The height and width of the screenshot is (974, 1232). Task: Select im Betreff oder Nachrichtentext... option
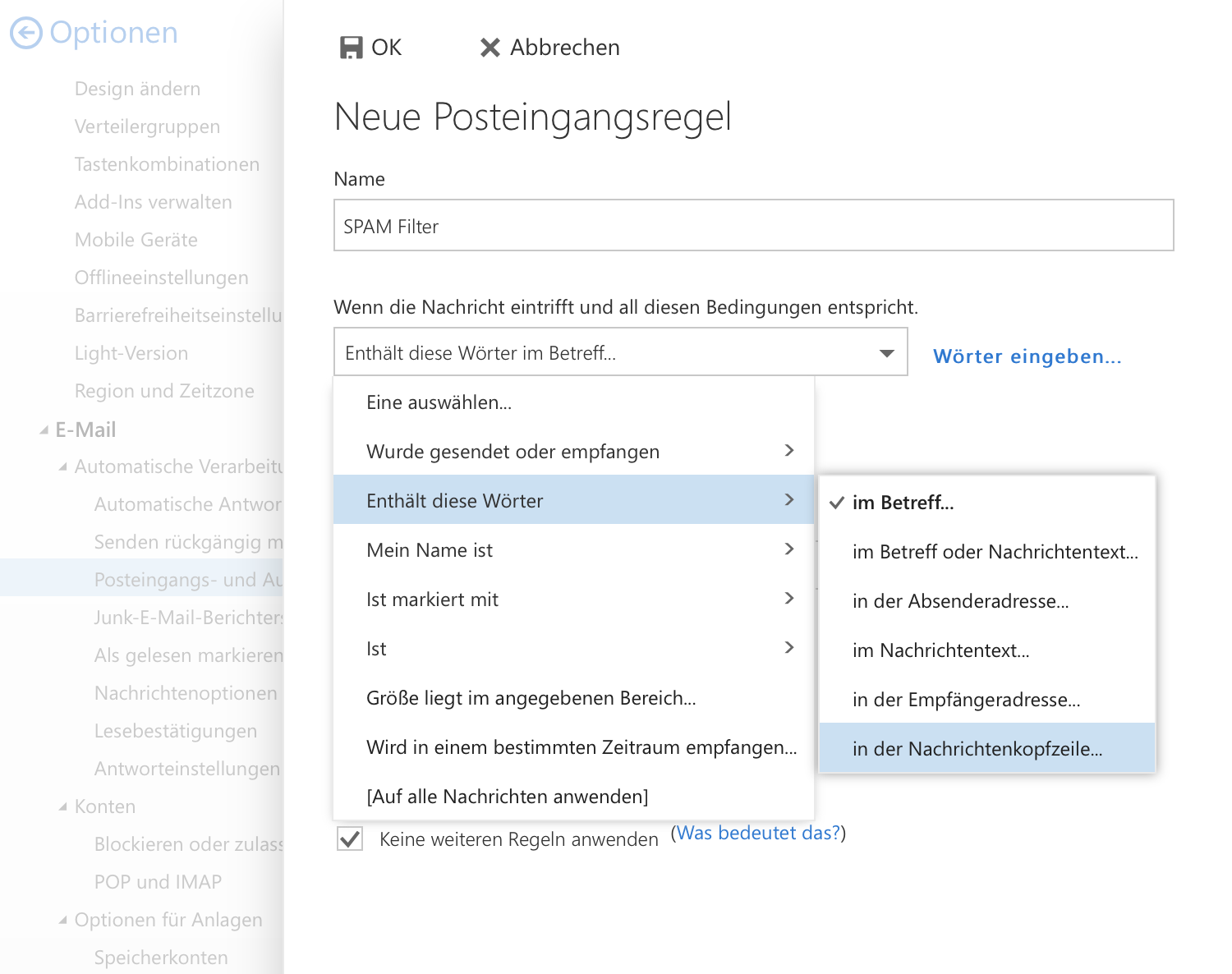[x=987, y=552]
